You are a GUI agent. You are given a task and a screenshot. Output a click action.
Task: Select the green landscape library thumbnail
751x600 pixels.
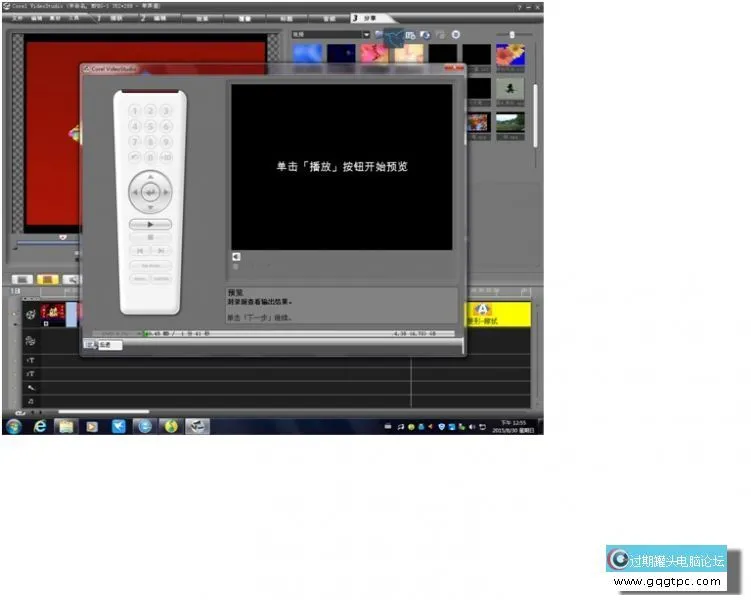click(510, 123)
